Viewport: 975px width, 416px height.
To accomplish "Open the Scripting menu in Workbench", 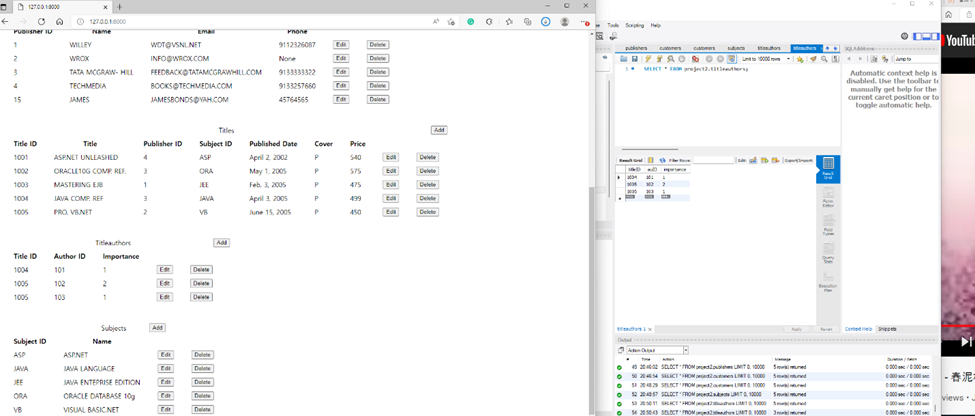I will pyautogui.click(x=634, y=25).
